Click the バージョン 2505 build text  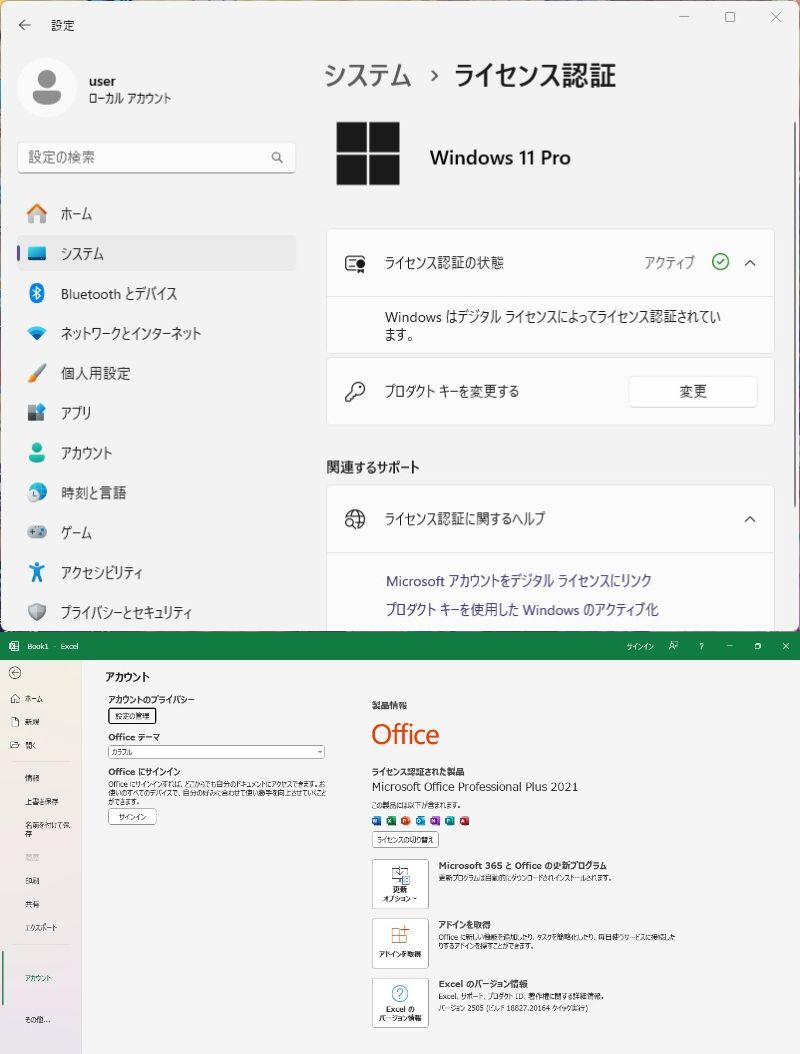click(x=513, y=1008)
